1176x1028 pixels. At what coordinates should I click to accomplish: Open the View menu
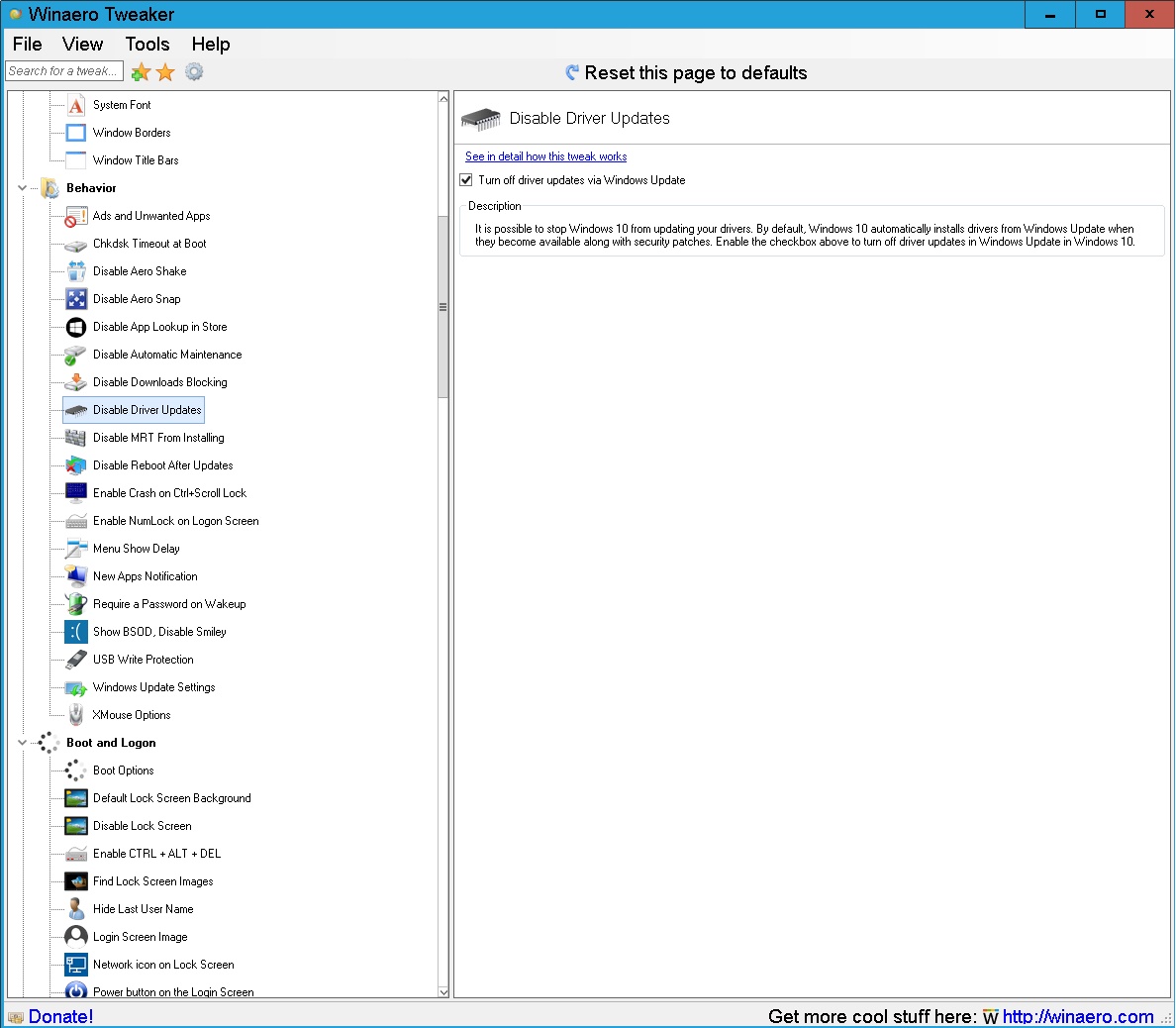coord(82,45)
